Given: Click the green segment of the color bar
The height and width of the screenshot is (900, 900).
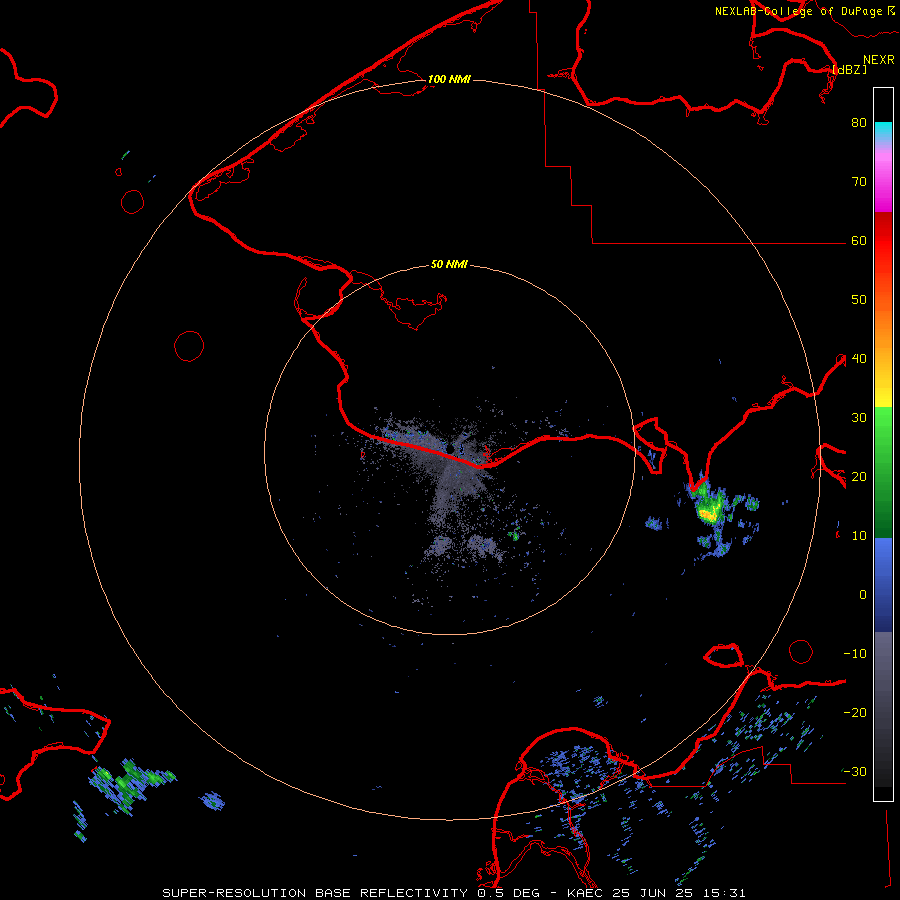Looking at the screenshot, I should (x=883, y=472).
